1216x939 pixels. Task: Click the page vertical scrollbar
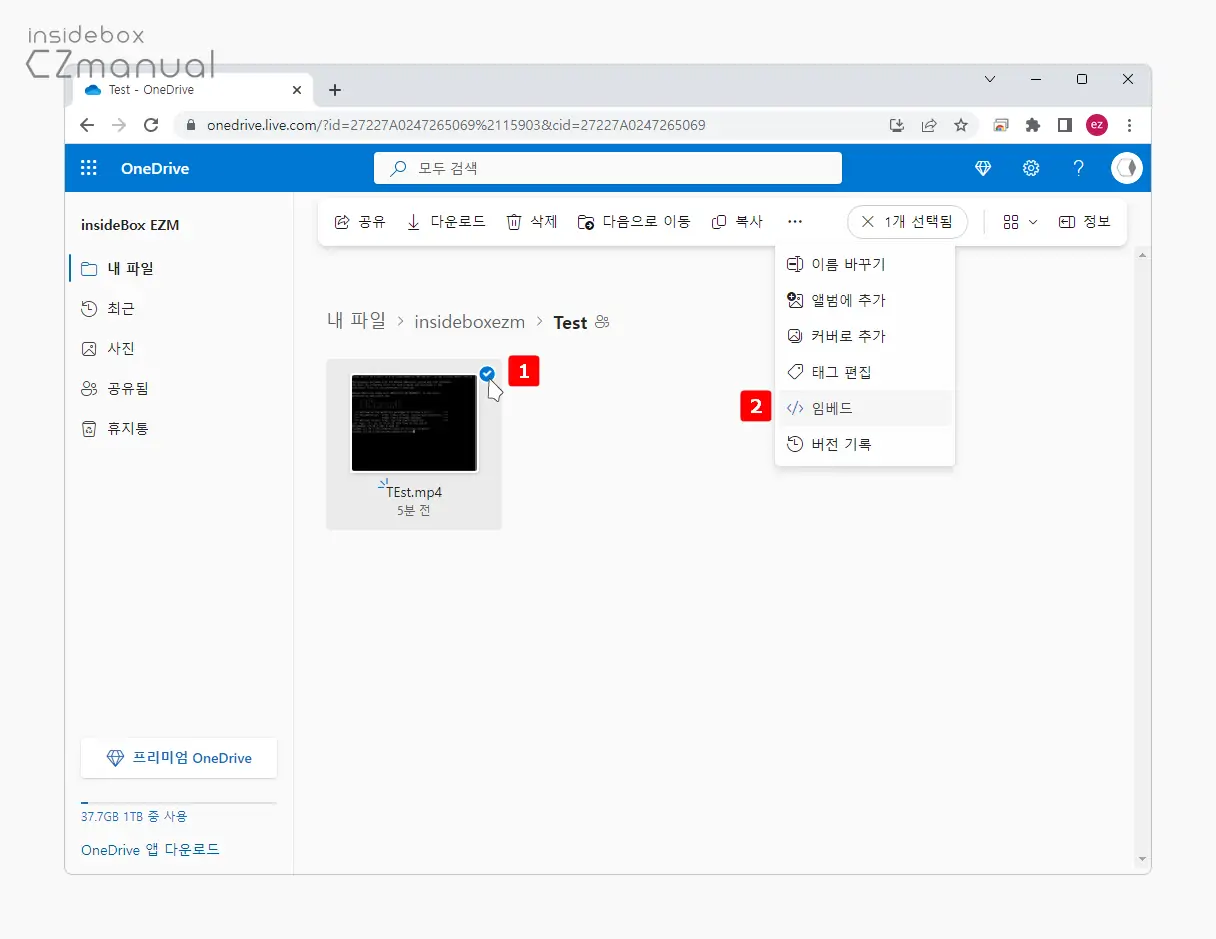pos(1142,557)
